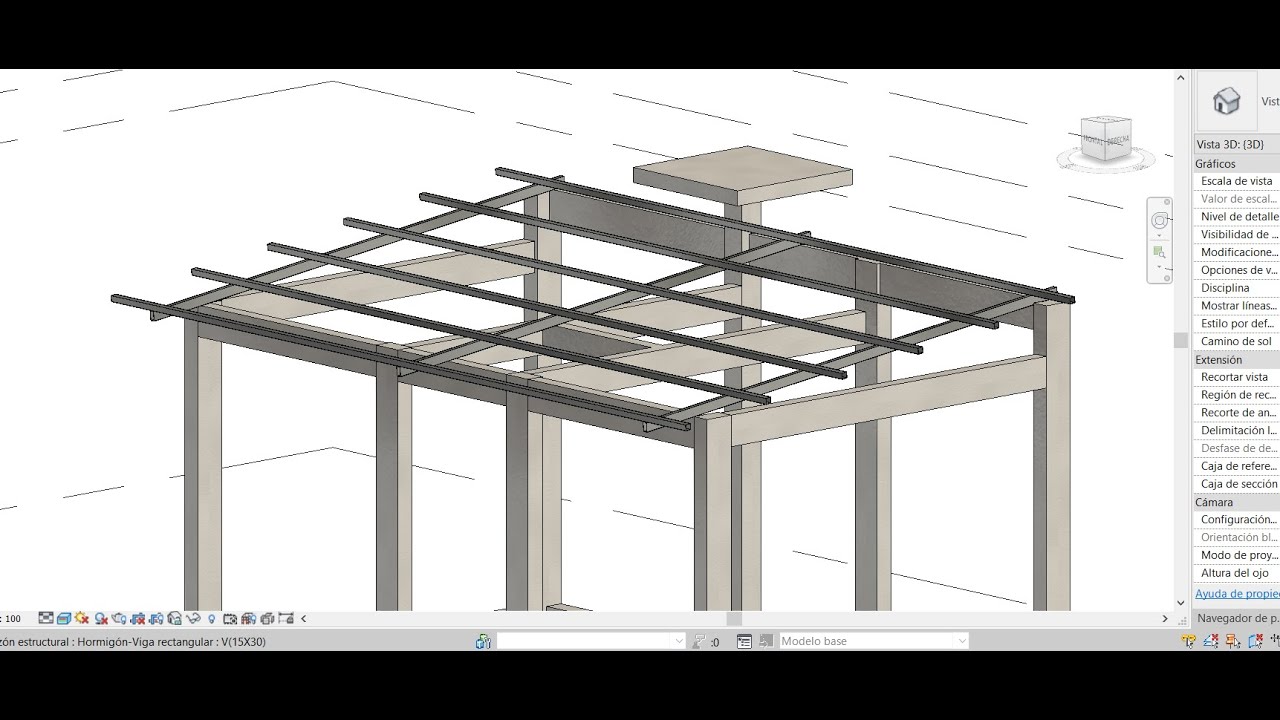Select the Caja de refere... property row

click(x=1237, y=466)
